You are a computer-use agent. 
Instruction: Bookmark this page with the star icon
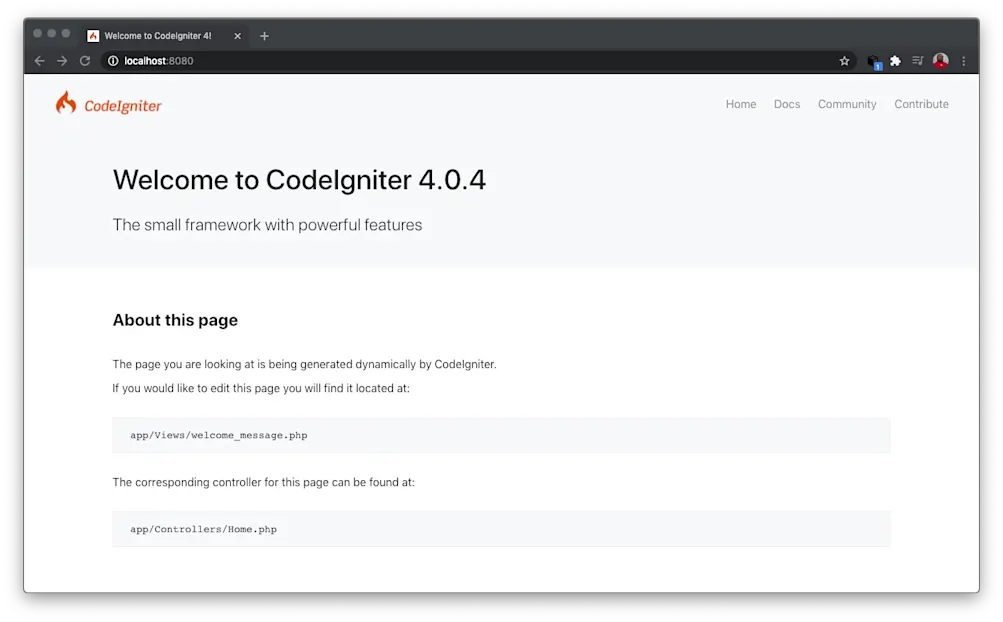click(845, 60)
